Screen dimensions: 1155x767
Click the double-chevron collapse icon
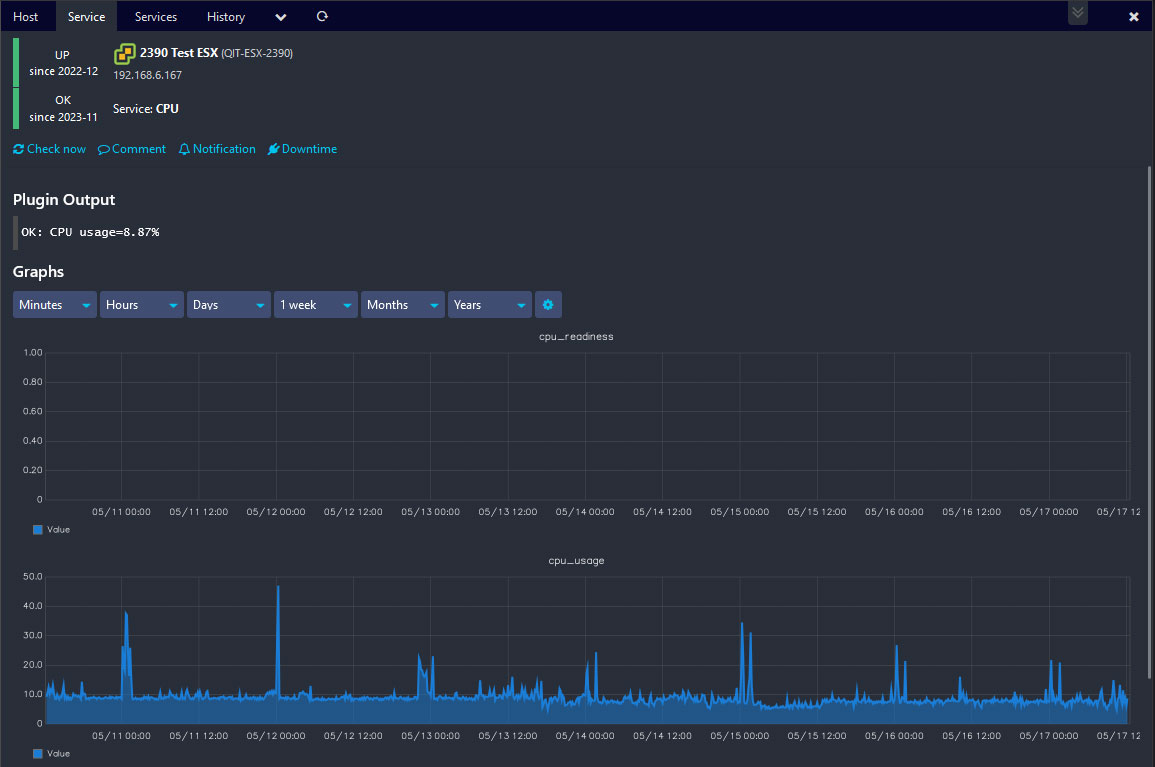(1077, 13)
